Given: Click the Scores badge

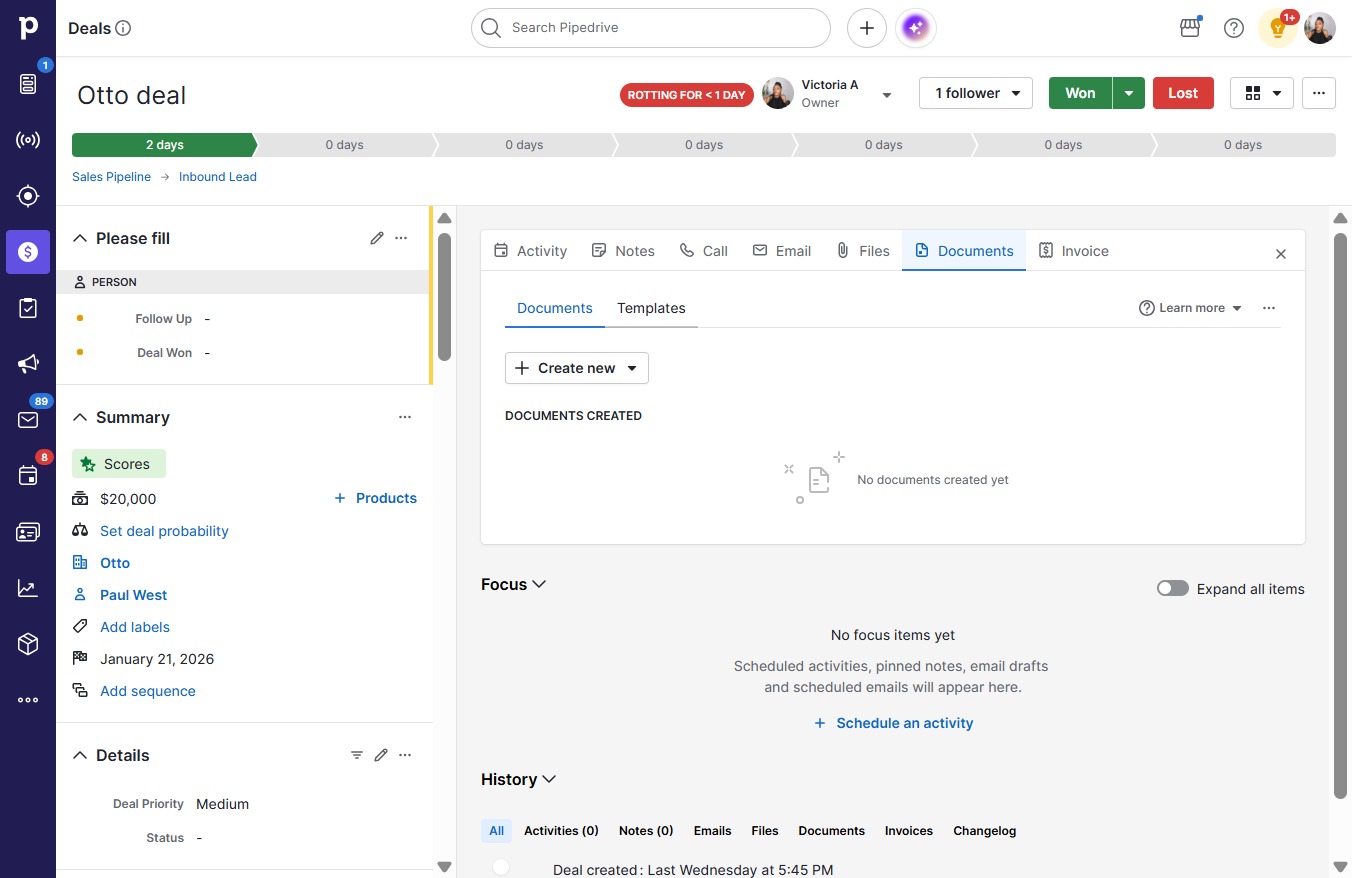Looking at the screenshot, I should (x=119, y=464).
